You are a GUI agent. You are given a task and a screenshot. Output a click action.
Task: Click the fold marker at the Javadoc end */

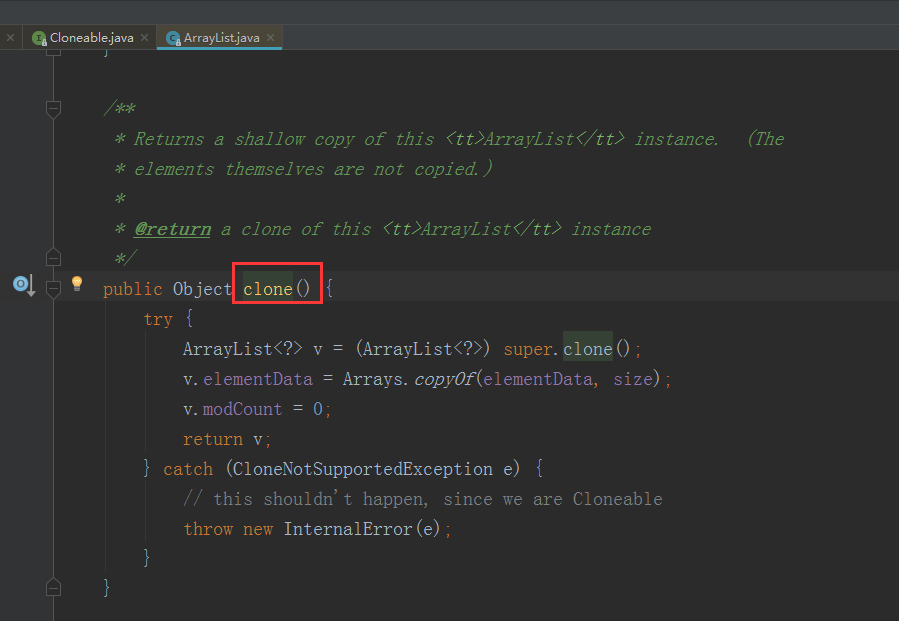[53, 257]
